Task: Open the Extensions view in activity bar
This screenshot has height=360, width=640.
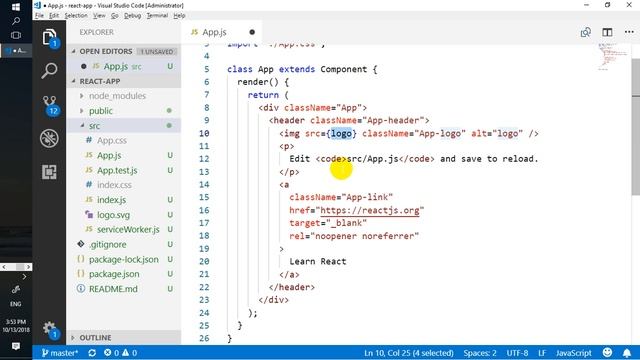Action: click(49, 172)
